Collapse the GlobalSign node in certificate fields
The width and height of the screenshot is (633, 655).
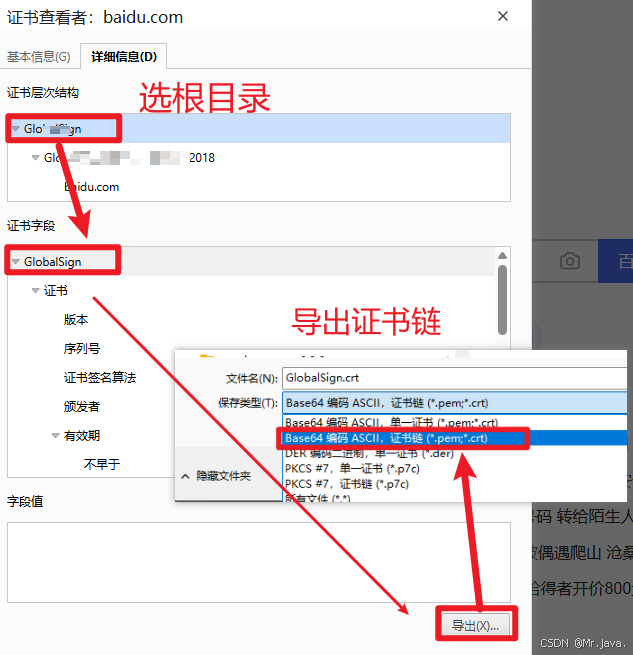[x=16, y=261]
